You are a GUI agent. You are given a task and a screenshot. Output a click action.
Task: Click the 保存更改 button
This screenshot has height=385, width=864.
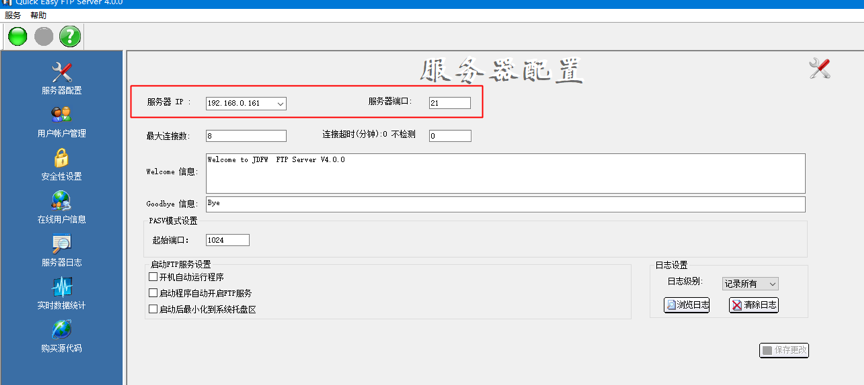click(x=785, y=350)
